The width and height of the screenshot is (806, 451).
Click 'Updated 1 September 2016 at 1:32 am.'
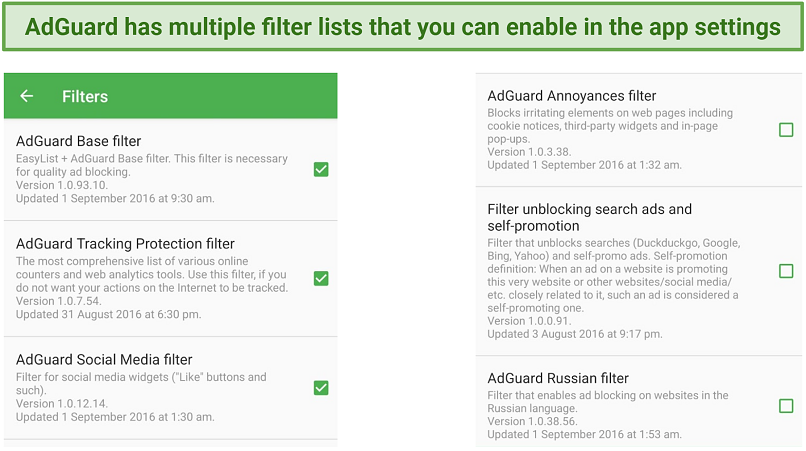pos(584,165)
